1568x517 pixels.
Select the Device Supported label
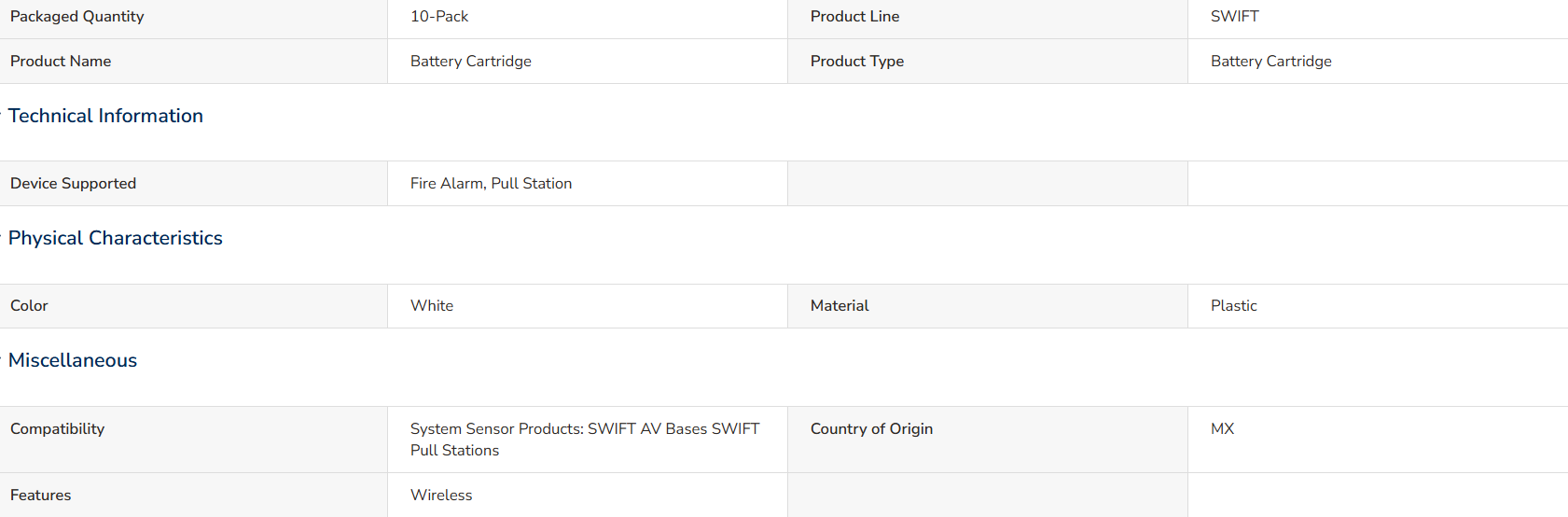74,184
